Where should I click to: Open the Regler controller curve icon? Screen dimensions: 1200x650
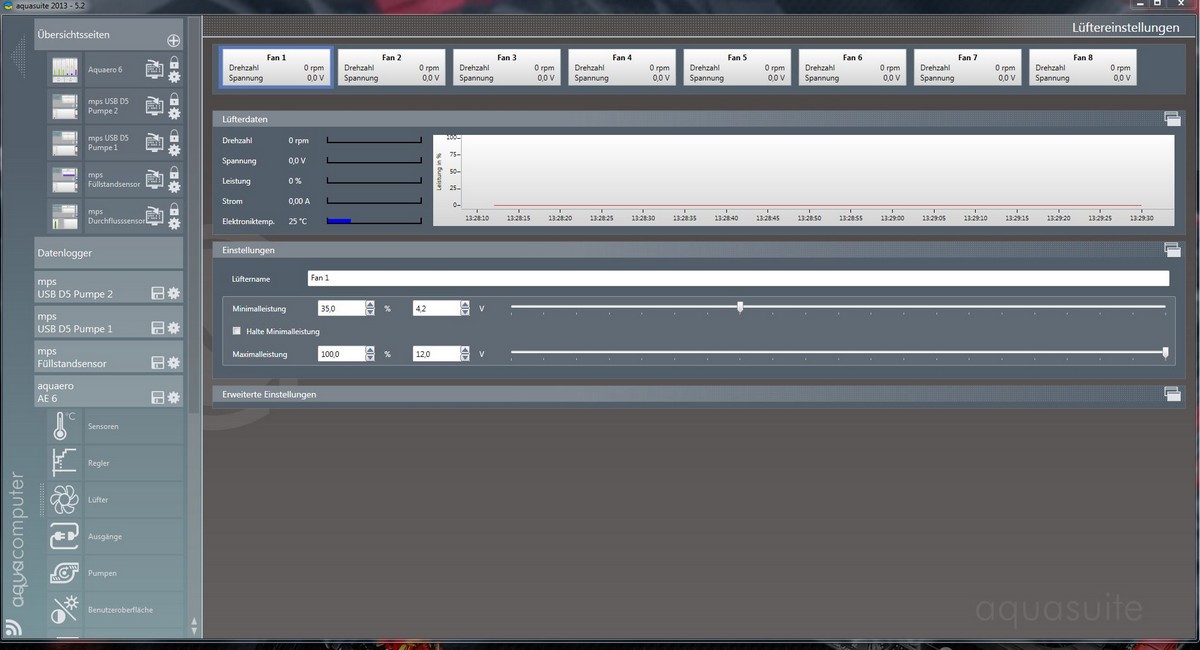pos(64,463)
